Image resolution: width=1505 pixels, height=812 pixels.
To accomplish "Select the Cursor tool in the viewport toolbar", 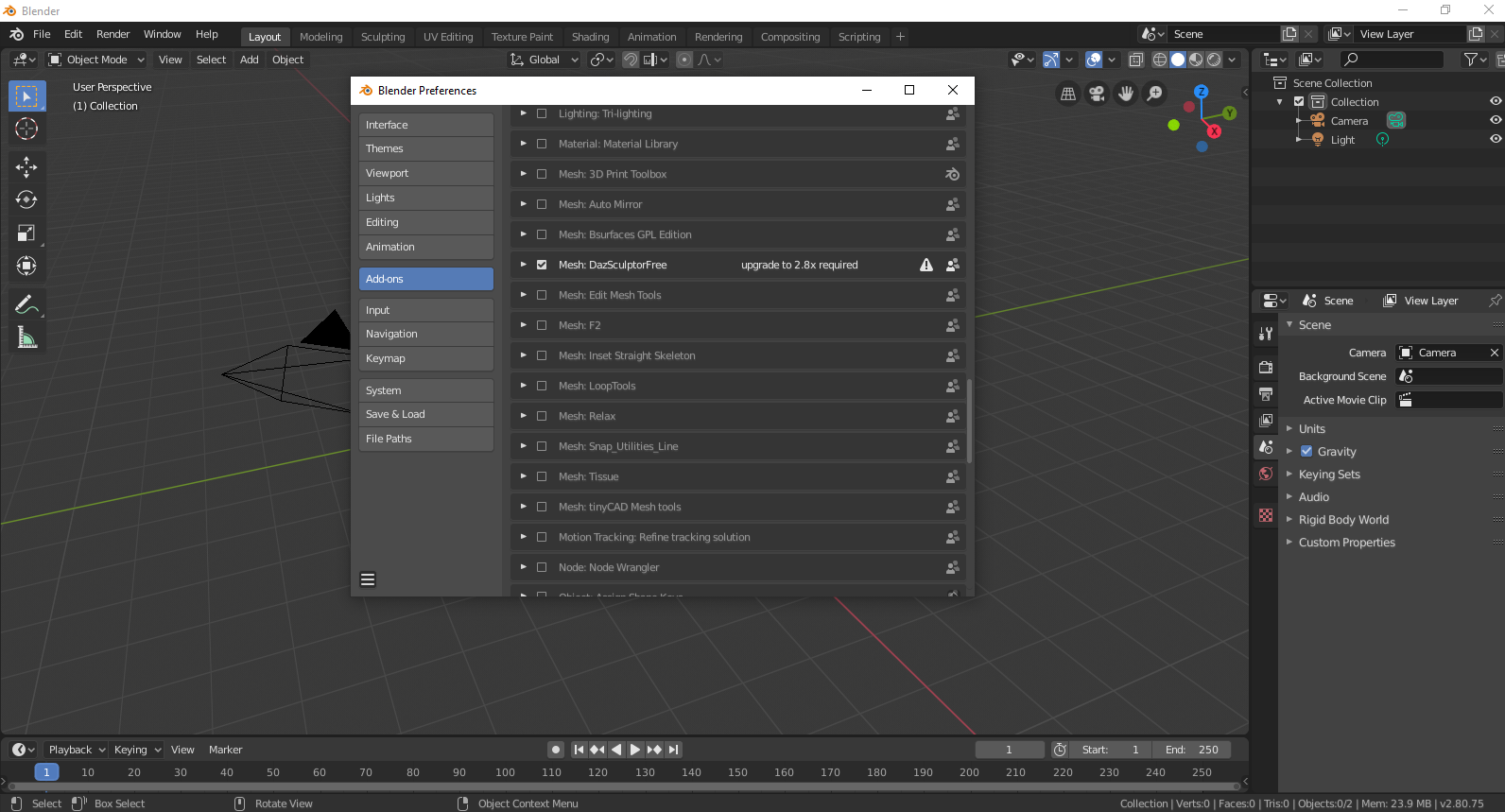I will (26, 129).
